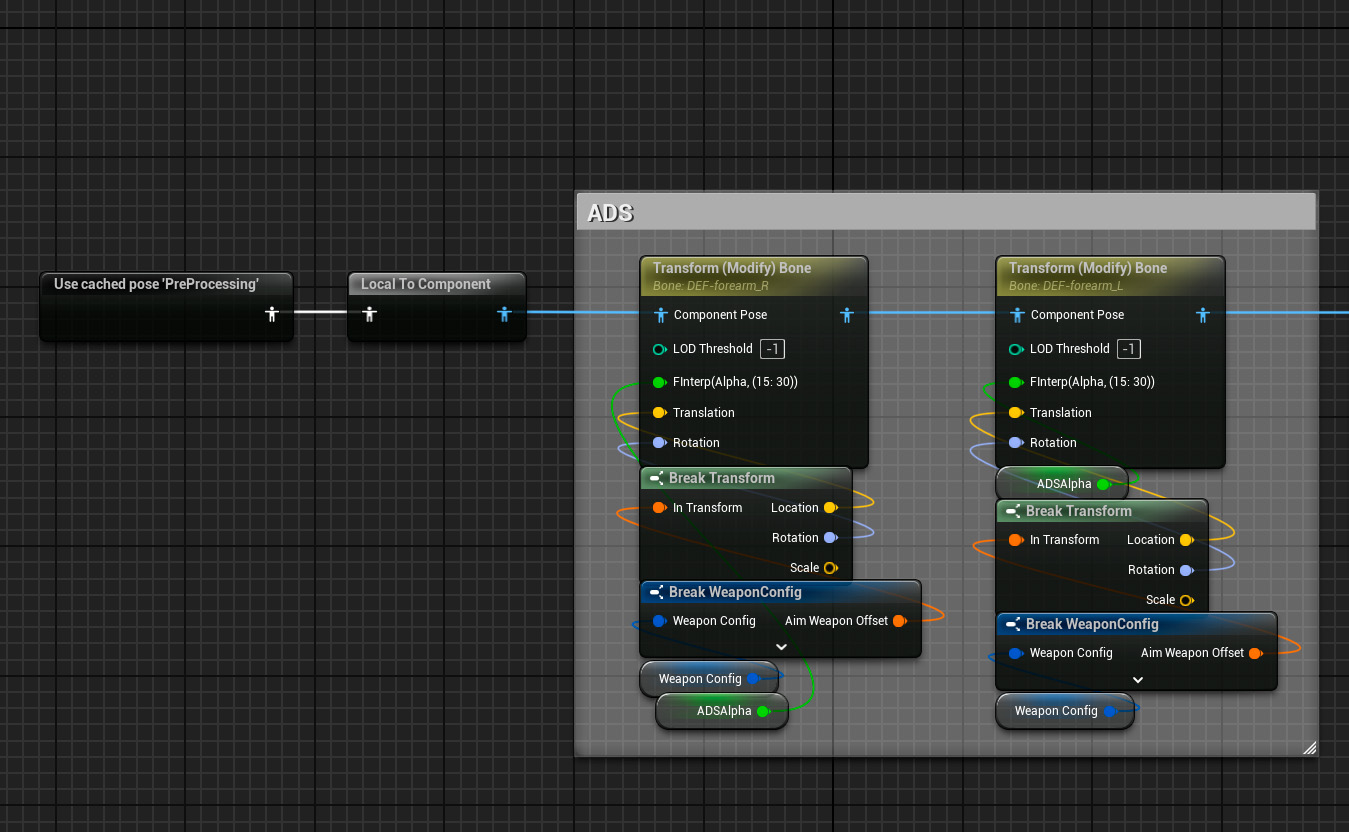This screenshot has height=832, width=1349.
Task: Click Aim Weapon Offset pin on right Break WeaponConfig
Action: pos(1255,653)
